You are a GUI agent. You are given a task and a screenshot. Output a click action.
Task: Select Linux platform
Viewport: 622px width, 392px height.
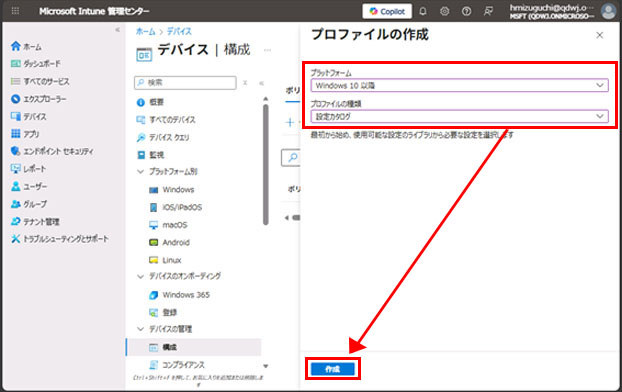pyautogui.click(x=165, y=260)
